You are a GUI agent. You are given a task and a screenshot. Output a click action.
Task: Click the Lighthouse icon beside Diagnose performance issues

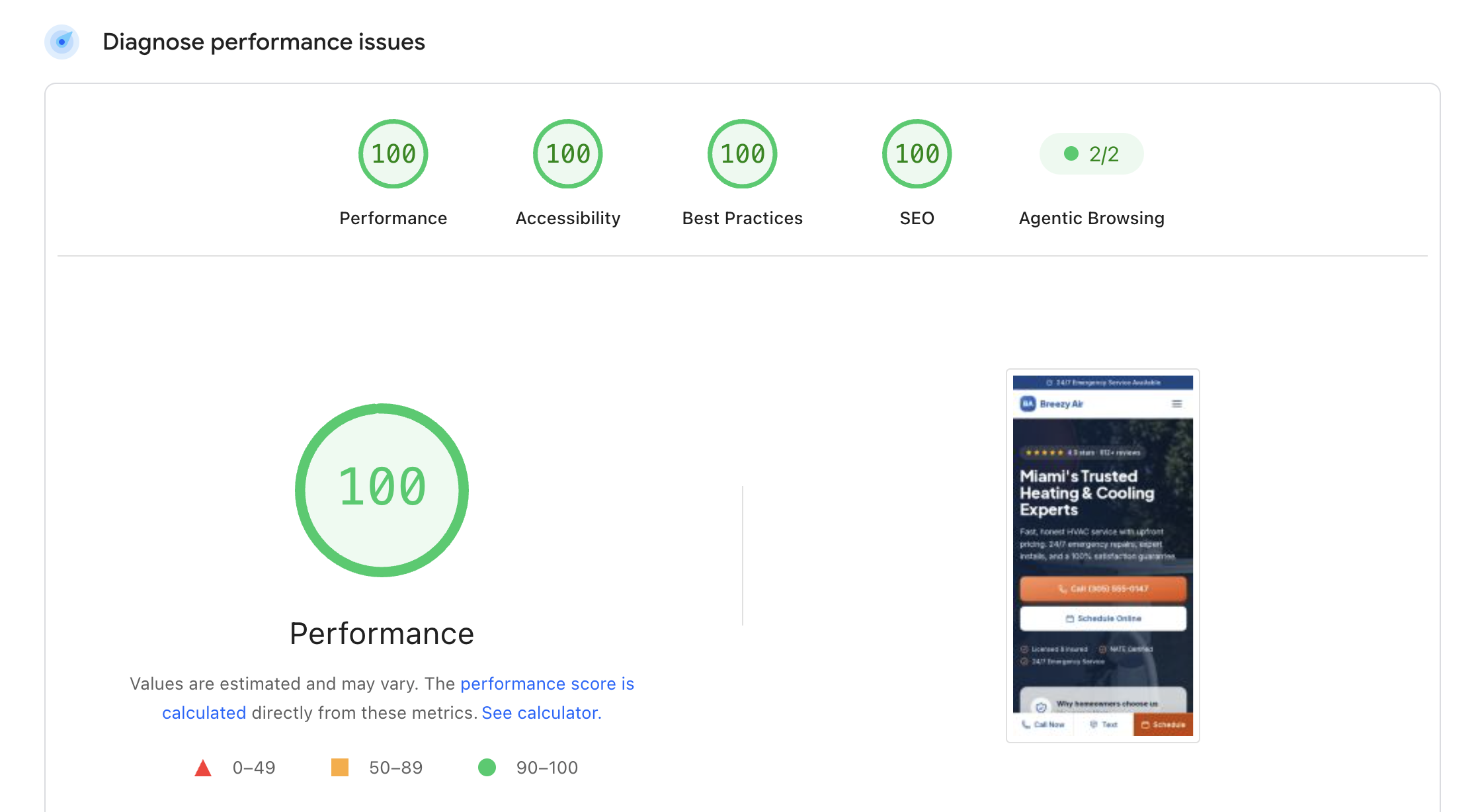(61, 42)
